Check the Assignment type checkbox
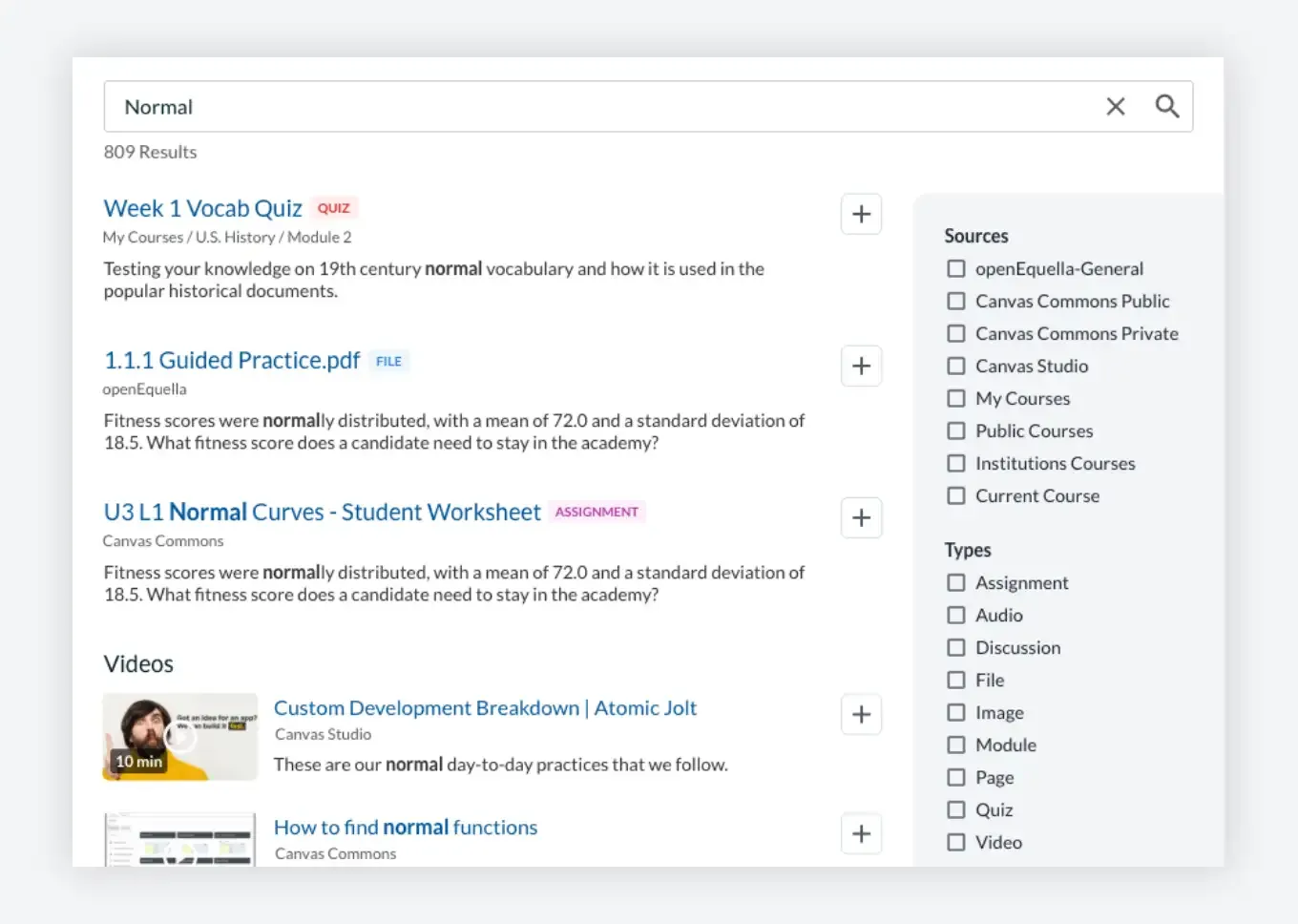This screenshot has width=1298, height=924. coord(956,582)
